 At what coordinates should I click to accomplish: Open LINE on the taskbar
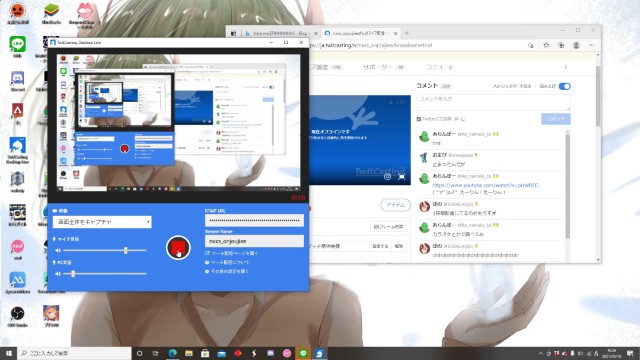click(303, 353)
